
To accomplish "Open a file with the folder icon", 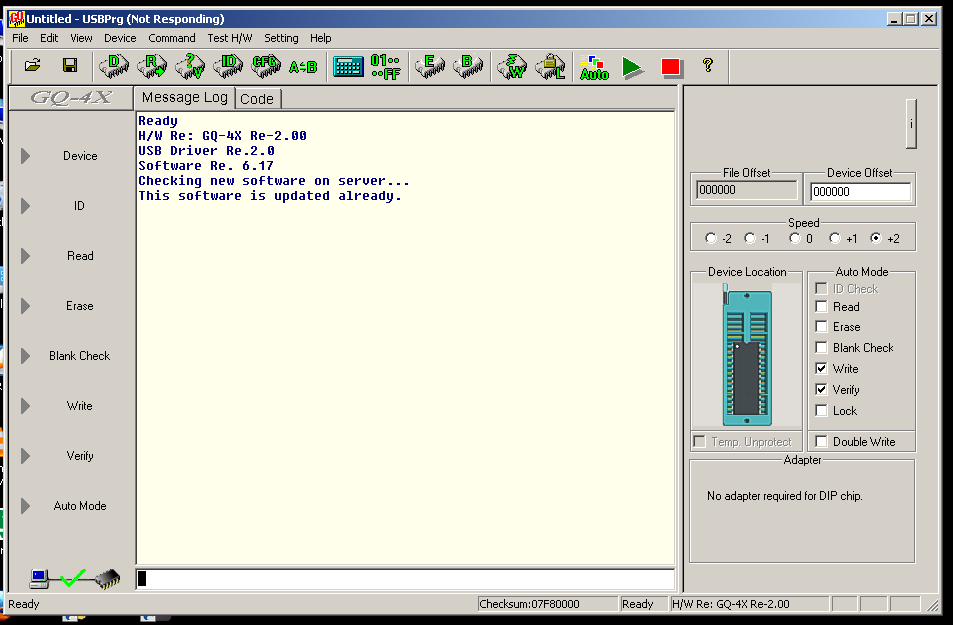I will coord(33,65).
